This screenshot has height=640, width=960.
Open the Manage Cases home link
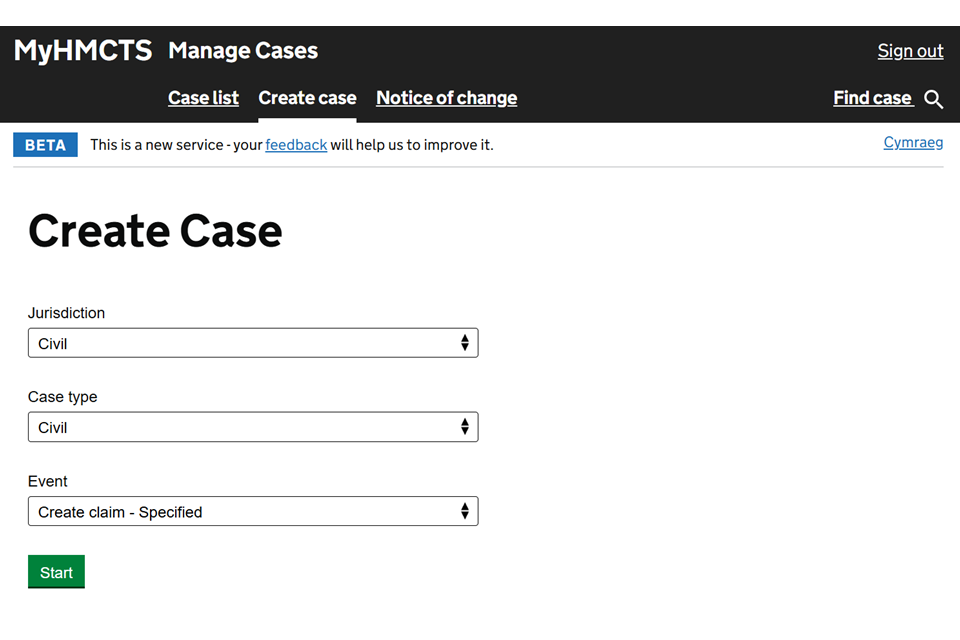(243, 51)
